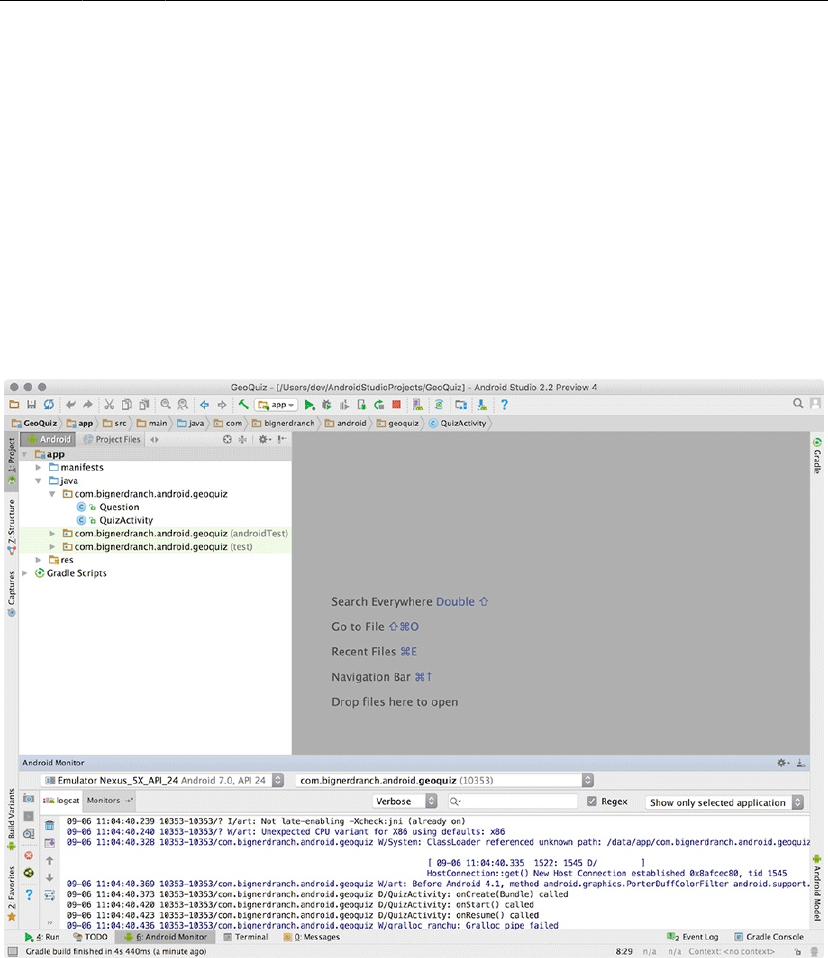Click the Help question mark in toolbar
This screenshot has width=828, height=958.
[504, 404]
